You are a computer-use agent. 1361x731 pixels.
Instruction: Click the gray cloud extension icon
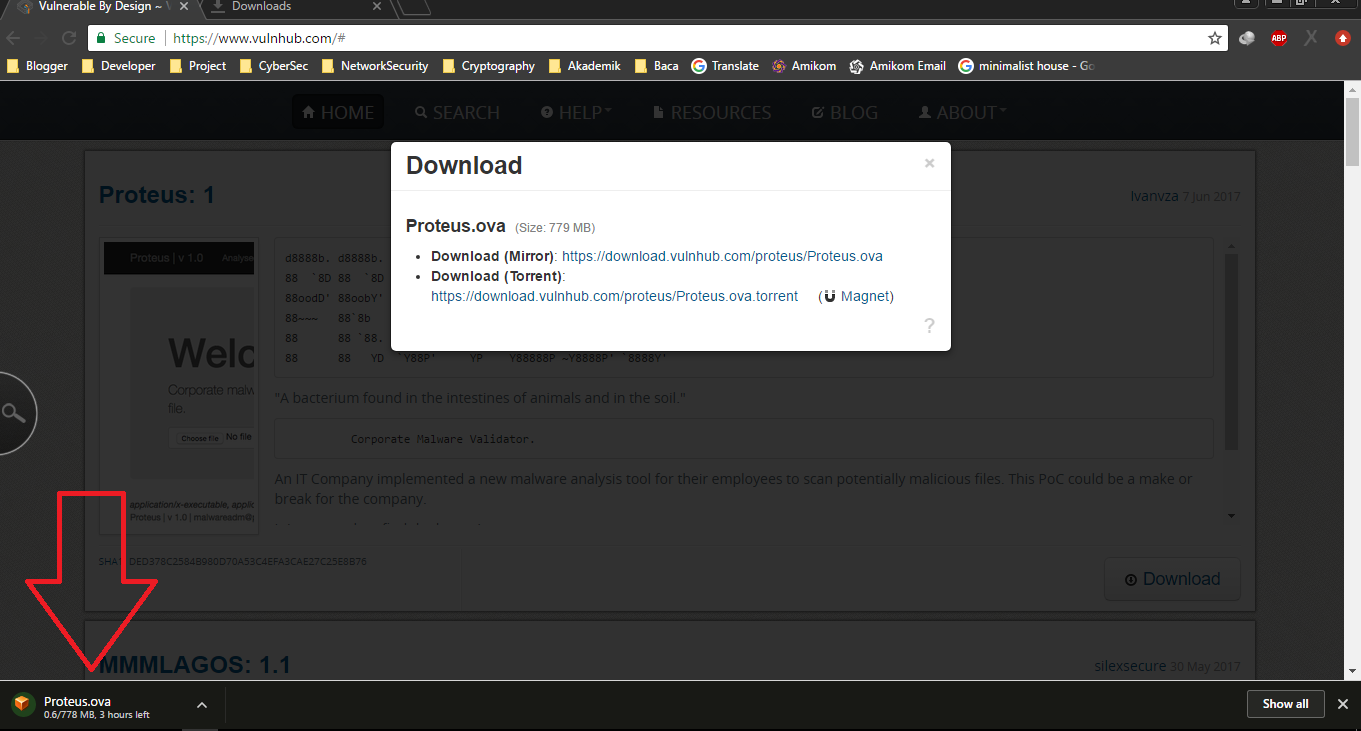pyautogui.click(x=1247, y=38)
